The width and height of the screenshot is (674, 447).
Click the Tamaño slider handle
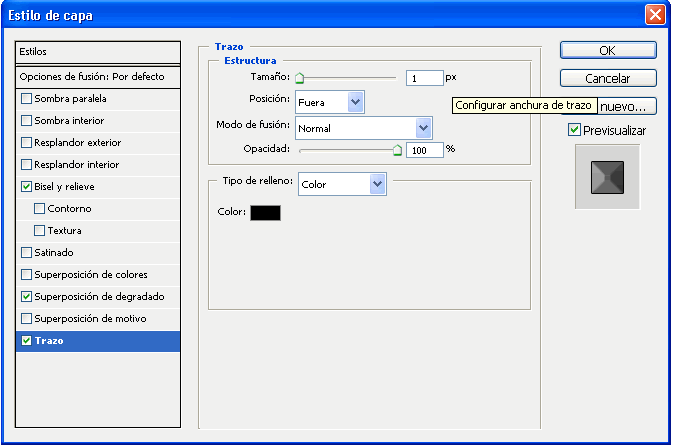(x=300, y=78)
